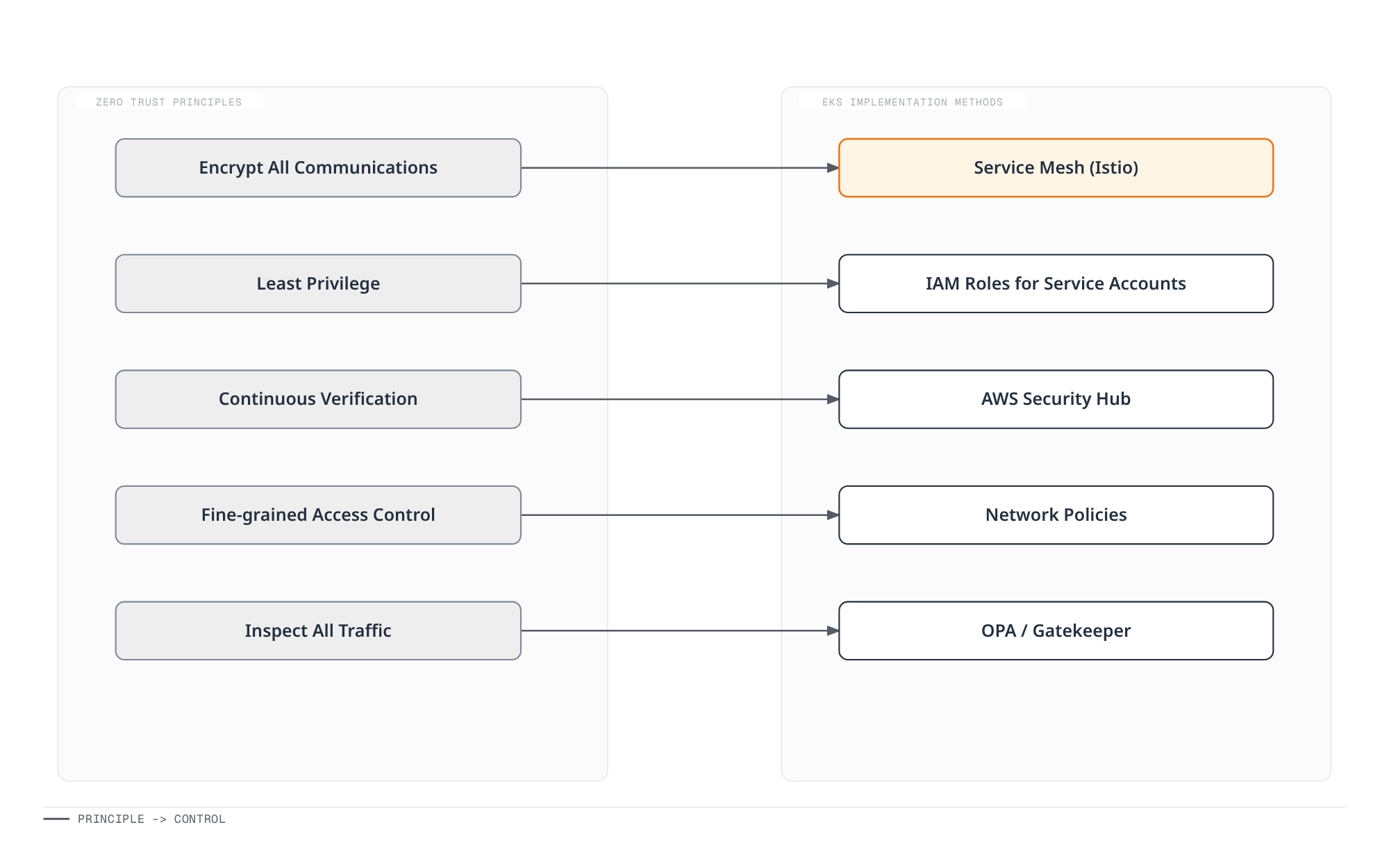Select the Continuous Verification node
Image resolution: width=1389 pixels, height=868 pixels.
tap(318, 399)
